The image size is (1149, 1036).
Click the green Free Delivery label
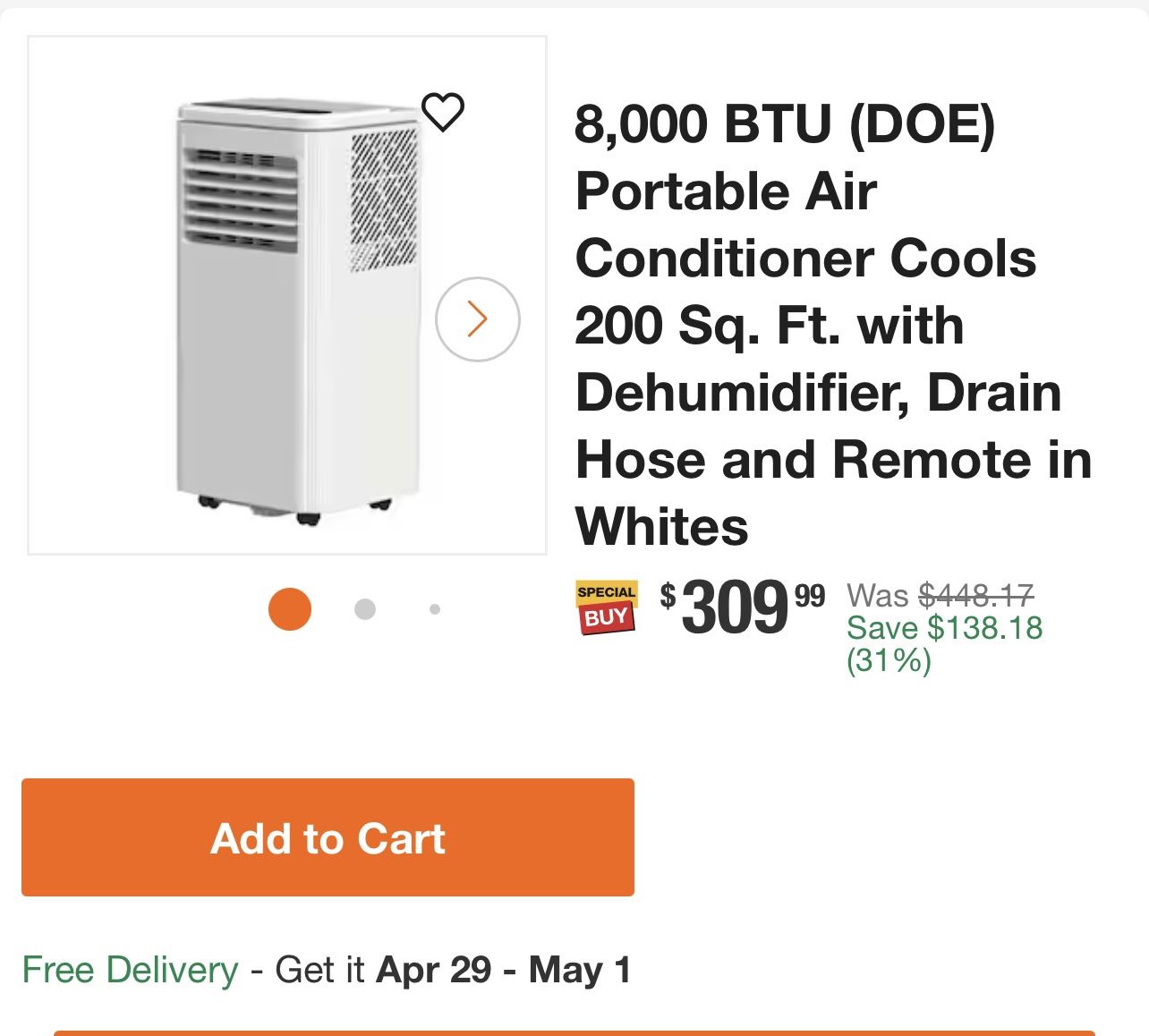coord(130,970)
